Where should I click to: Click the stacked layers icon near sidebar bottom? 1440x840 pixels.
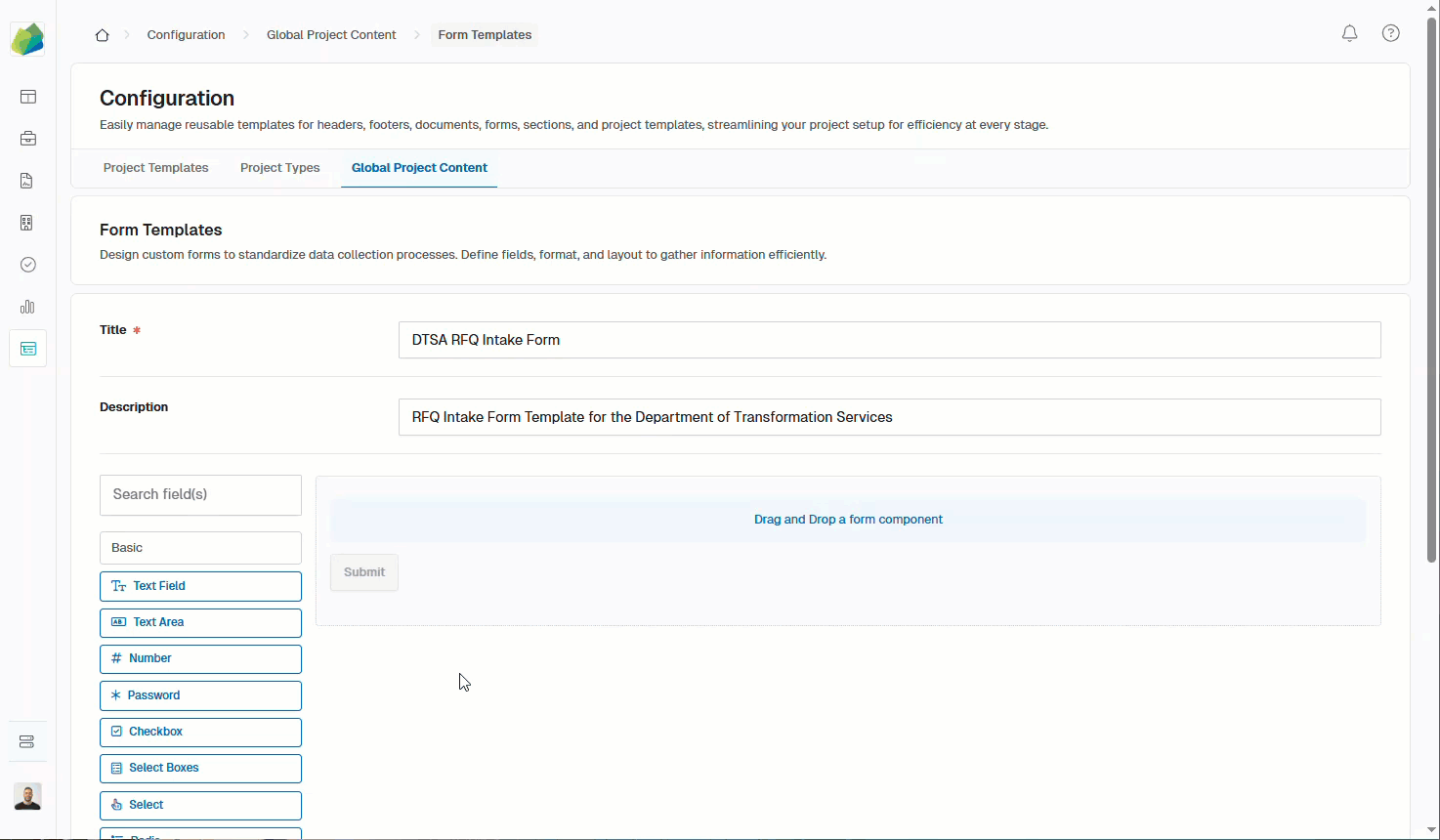coord(27,740)
